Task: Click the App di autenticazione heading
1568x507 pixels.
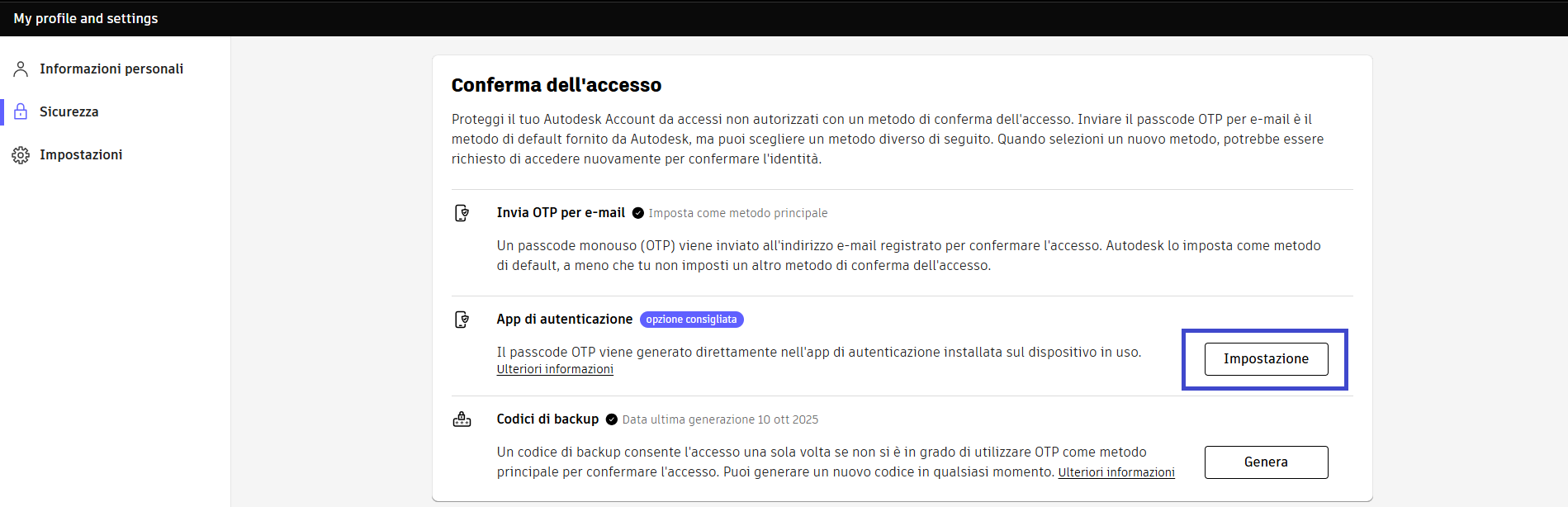Action: coord(565,320)
